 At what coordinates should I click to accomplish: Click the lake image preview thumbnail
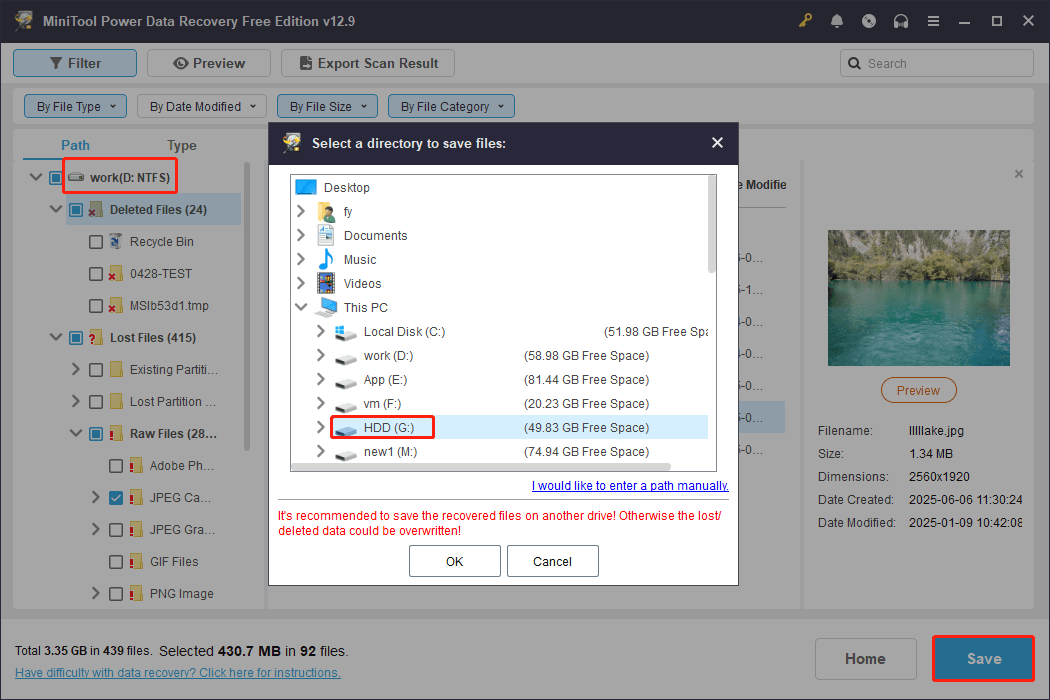pos(918,297)
